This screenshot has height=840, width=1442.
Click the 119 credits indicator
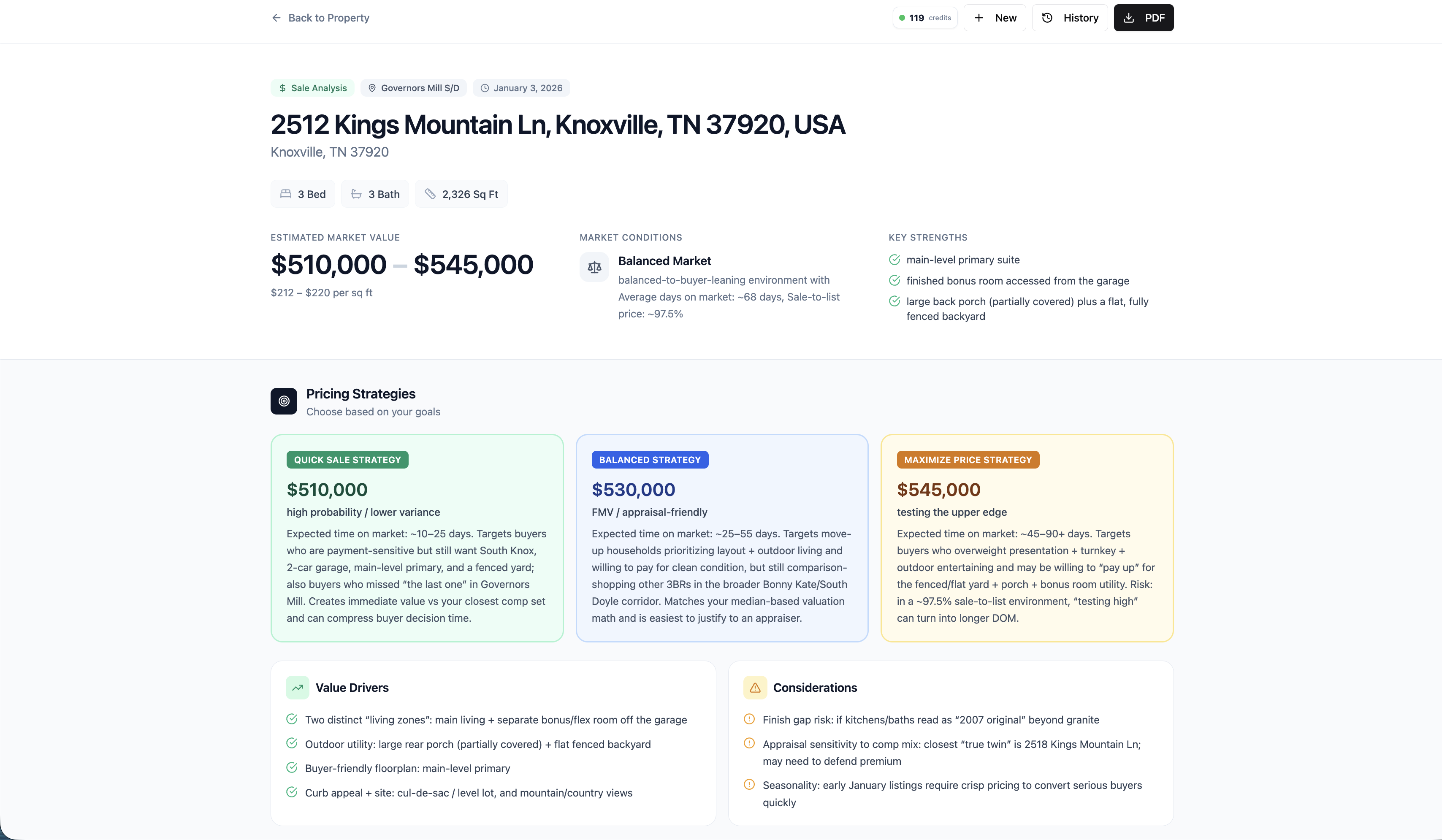(x=925, y=18)
